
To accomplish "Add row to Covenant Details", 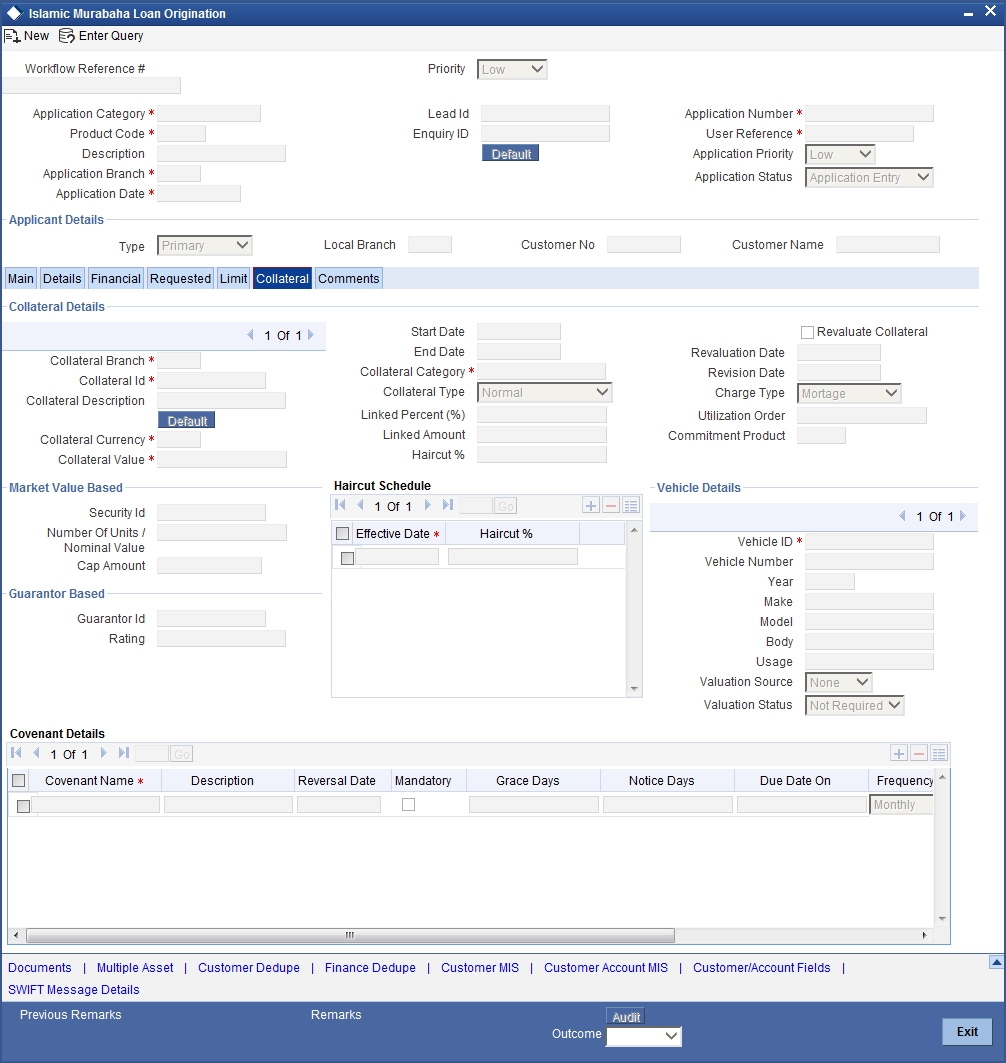I will click(899, 754).
